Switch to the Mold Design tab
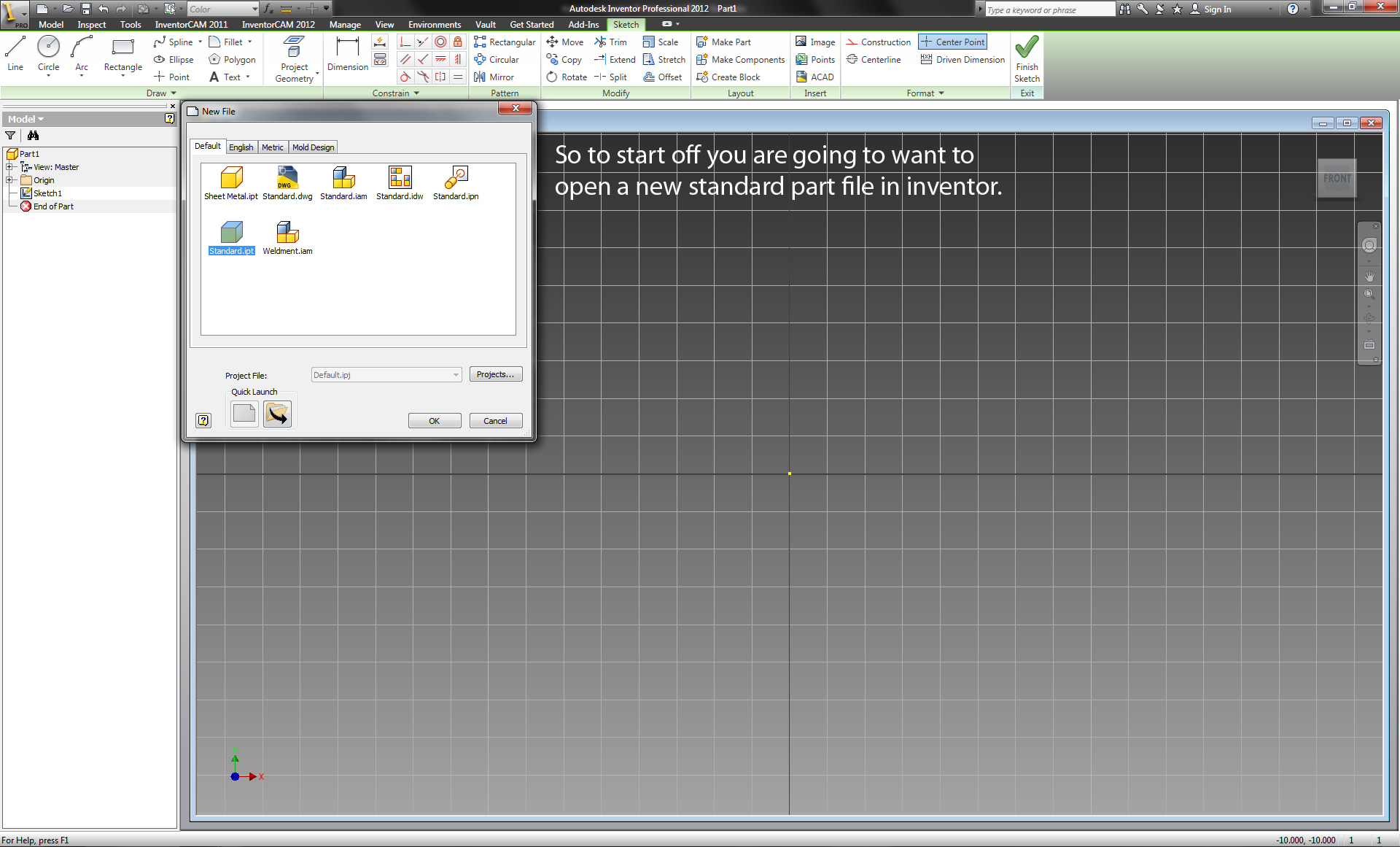This screenshot has height=847, width=1400. [313, 147]
